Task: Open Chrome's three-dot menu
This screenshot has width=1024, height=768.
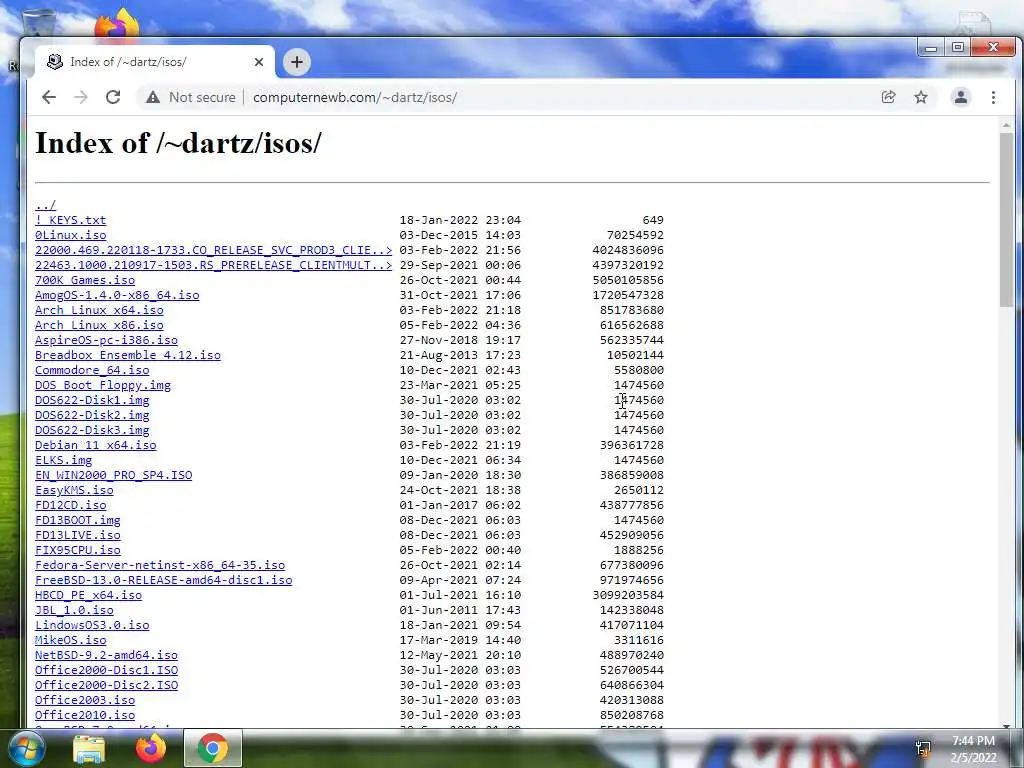Action: (993, 97)
